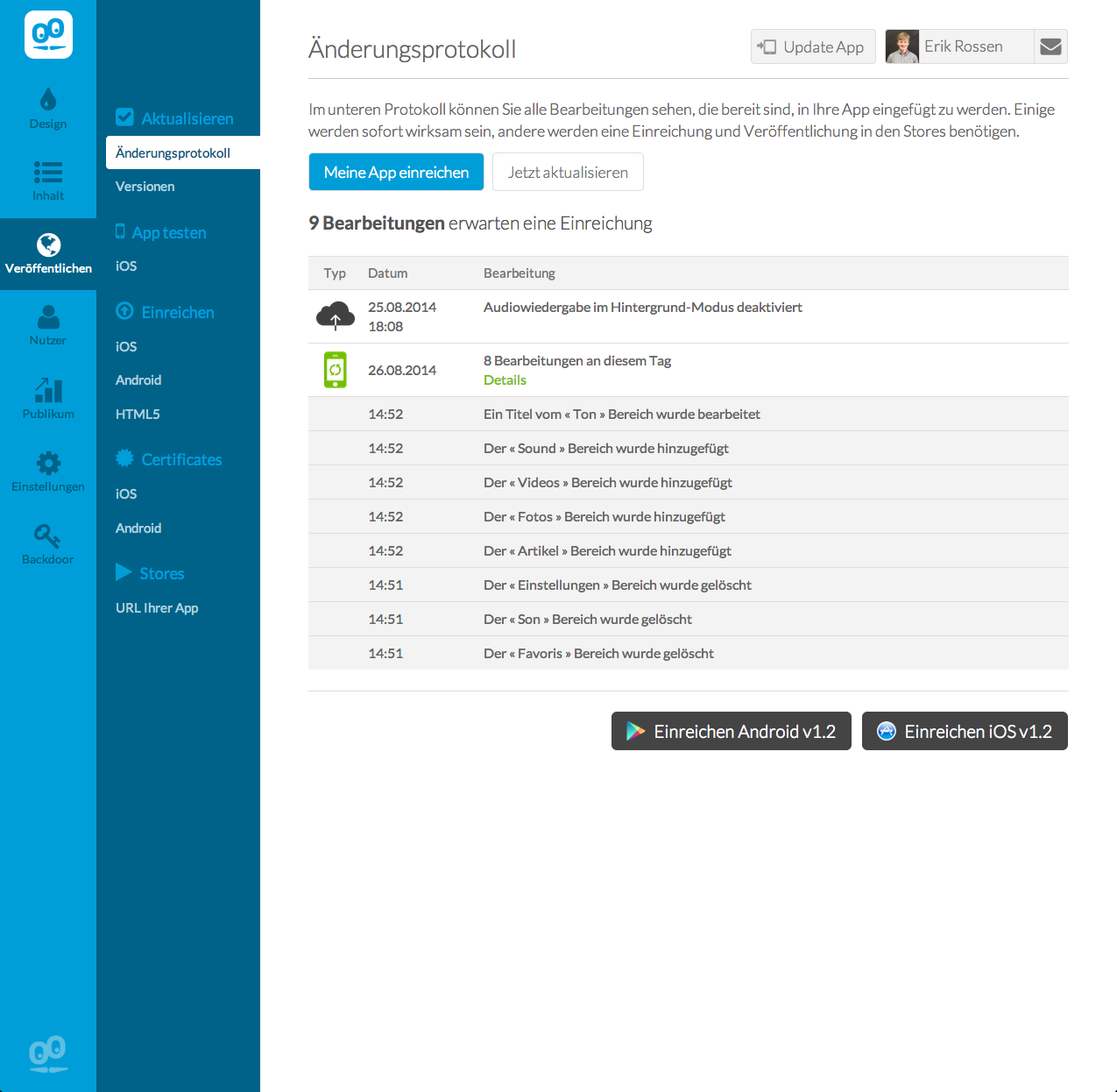Click the play icon beside Stores
This screenshot has height=1092, width=1117.
pyautogui.click(x=124, y=572)
